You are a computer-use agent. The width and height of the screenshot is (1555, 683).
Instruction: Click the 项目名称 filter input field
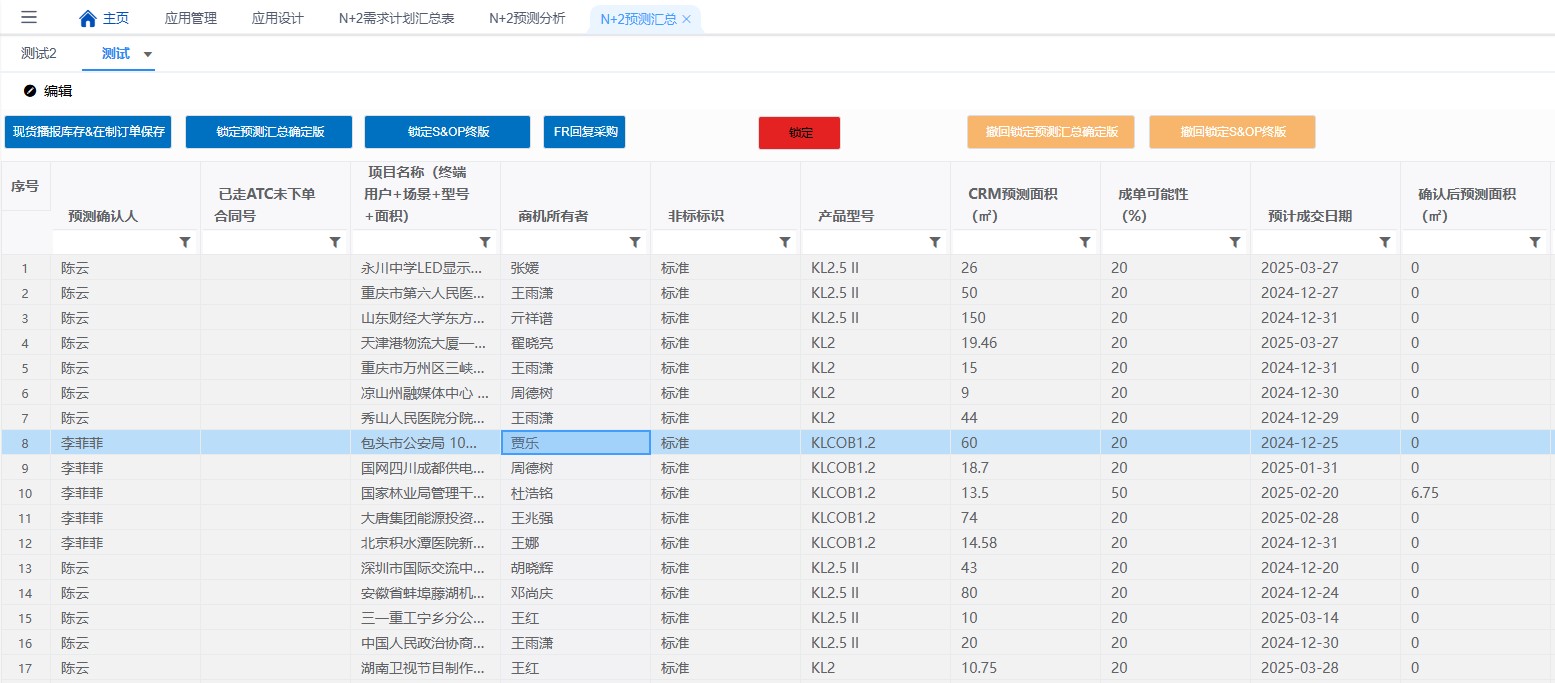(x=413, y=242)
